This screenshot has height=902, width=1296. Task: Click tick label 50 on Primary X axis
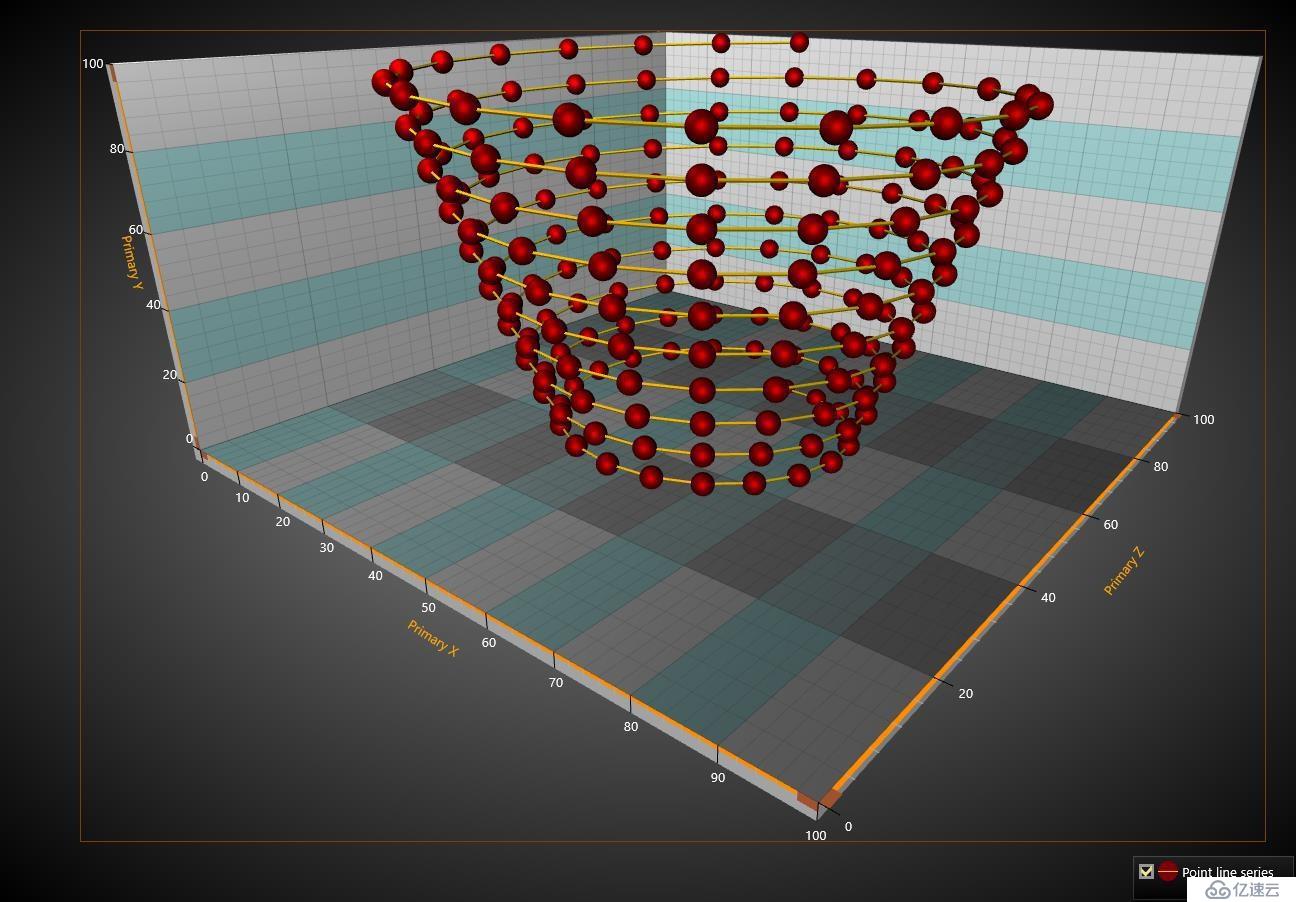click(x=428, y=607)
